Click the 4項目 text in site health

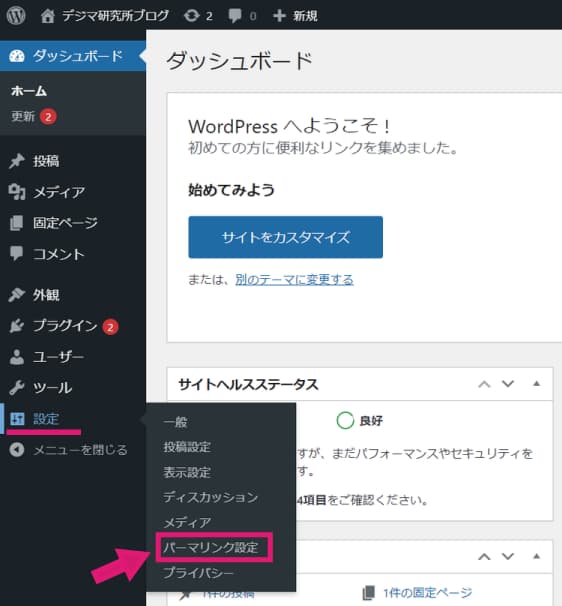[x=312, y=500]
